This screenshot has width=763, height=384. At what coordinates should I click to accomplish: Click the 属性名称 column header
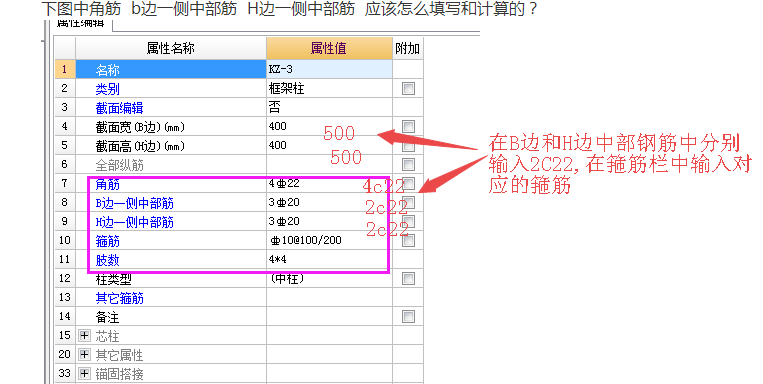[x=171, y=48]
